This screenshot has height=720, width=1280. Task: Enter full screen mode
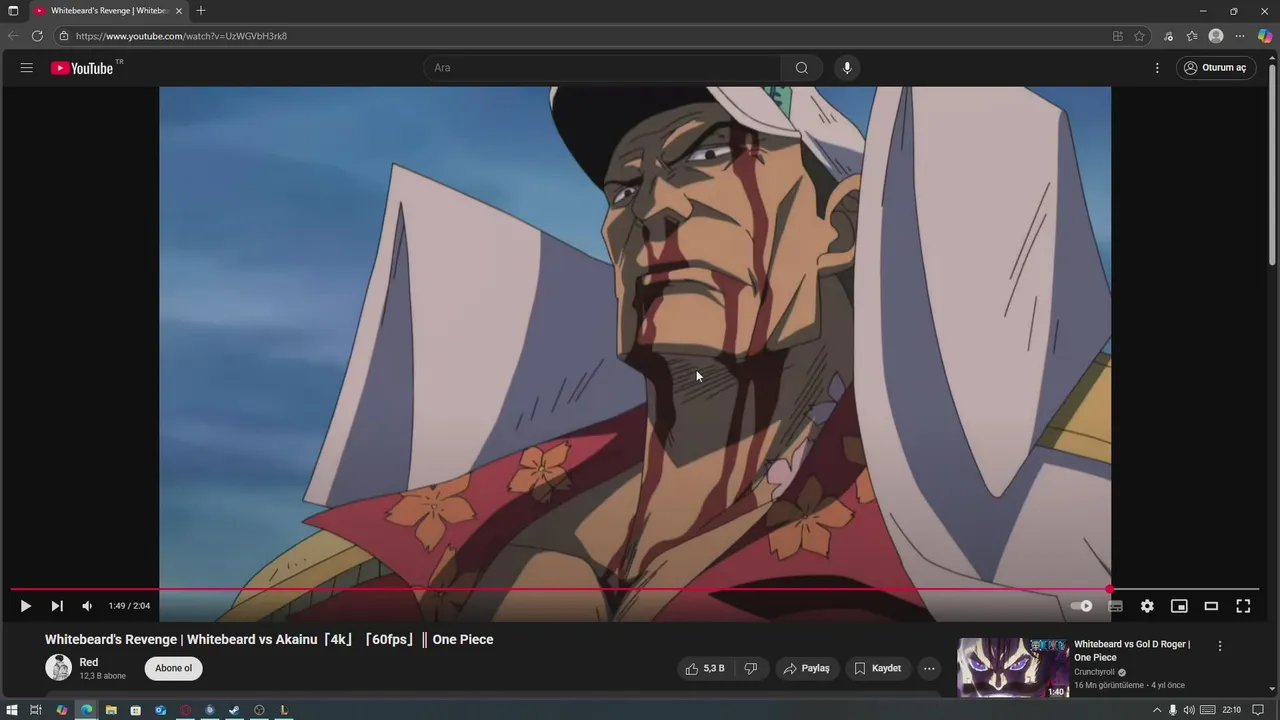point(1243,606)
